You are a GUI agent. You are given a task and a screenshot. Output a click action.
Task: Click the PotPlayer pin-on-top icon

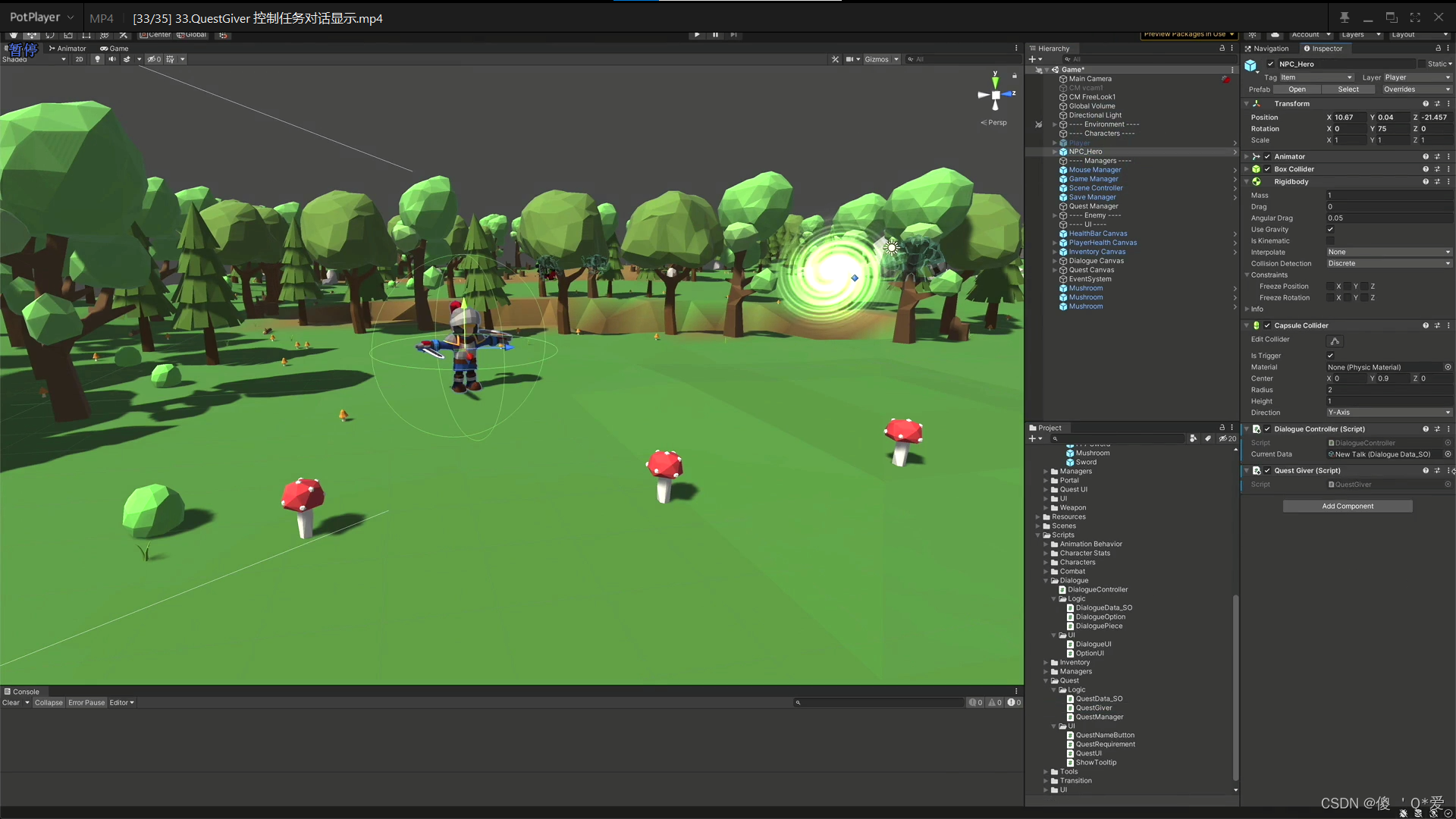tap(1345, 17)
